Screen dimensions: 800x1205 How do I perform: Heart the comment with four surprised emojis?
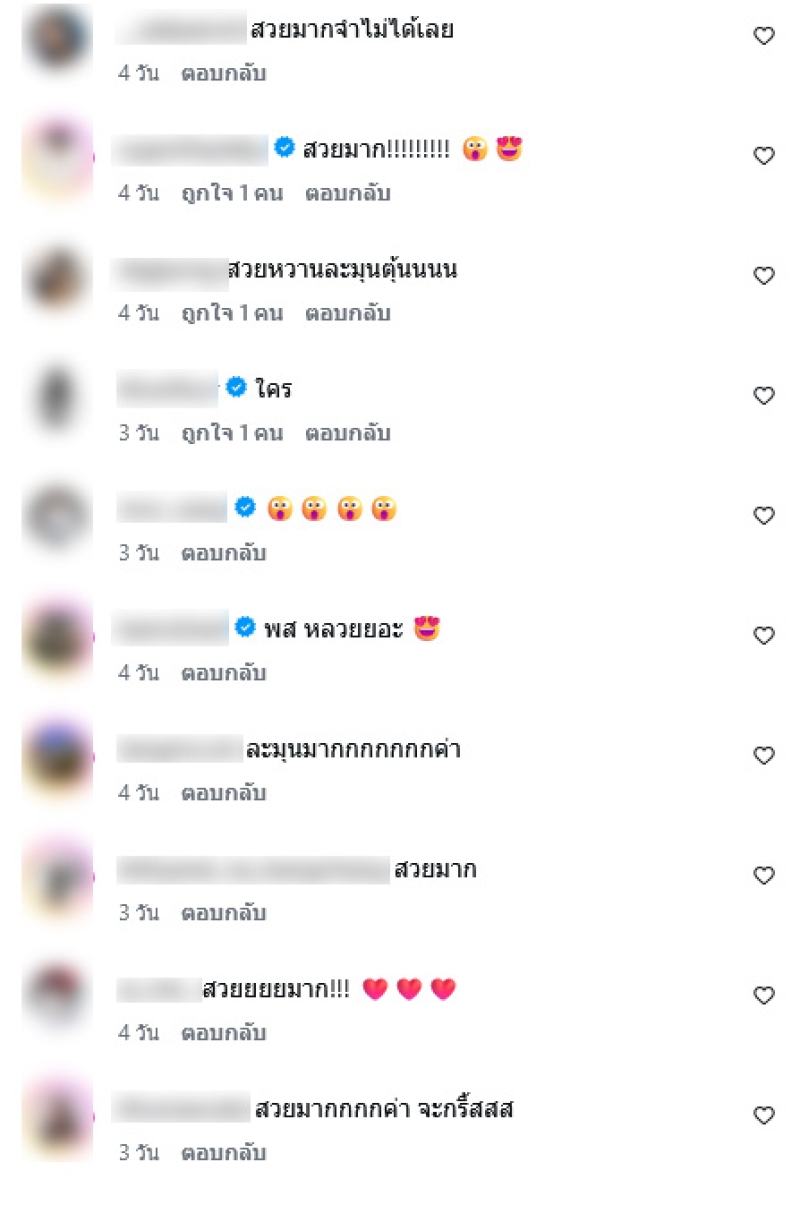[764, 516]
